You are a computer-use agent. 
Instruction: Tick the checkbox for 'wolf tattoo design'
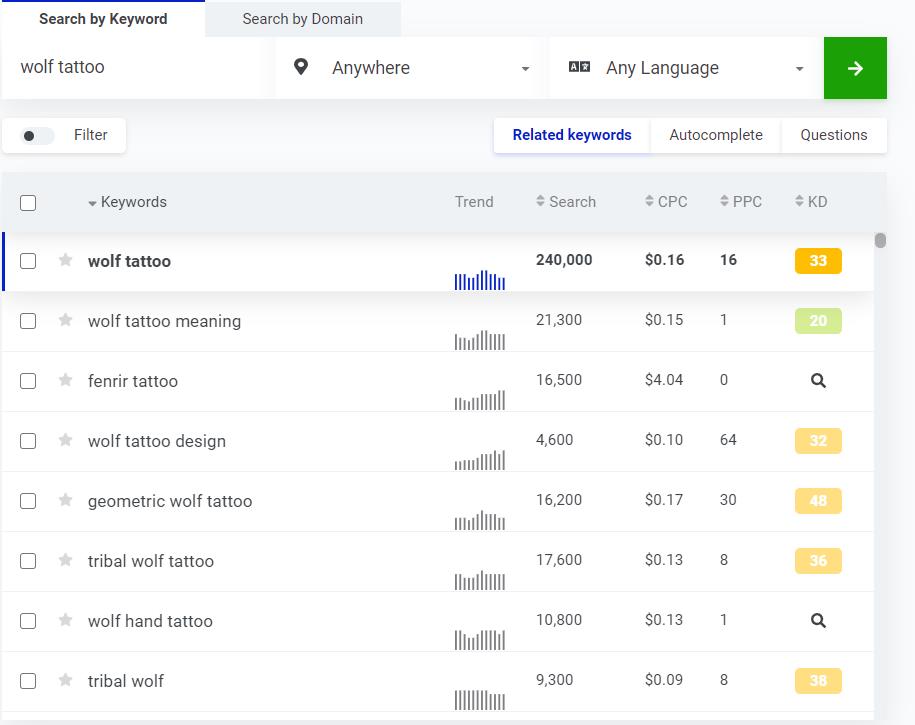28,441
